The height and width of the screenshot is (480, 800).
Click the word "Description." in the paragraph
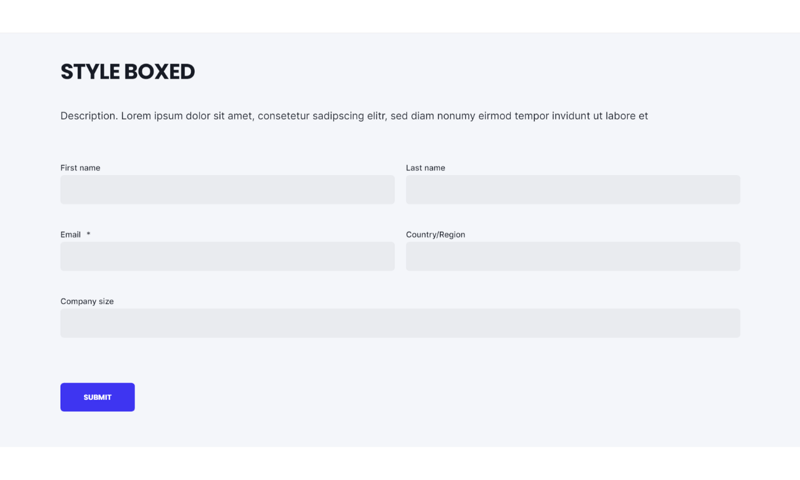click(89, 116)
